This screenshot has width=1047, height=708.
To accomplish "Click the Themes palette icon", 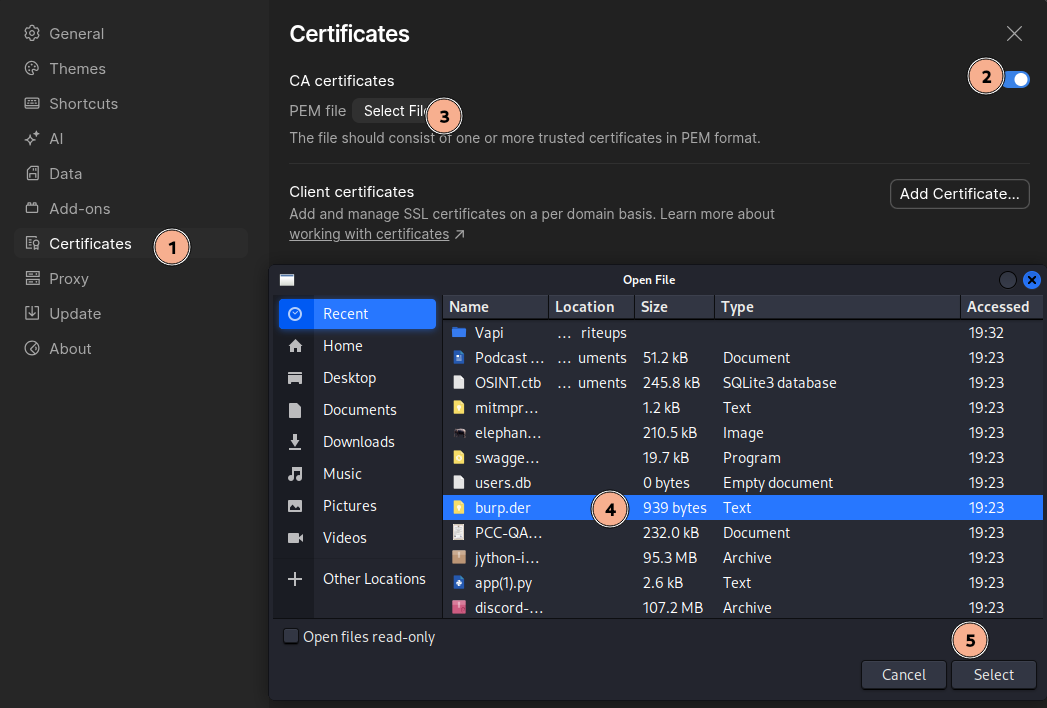I will tap(32, 68).
